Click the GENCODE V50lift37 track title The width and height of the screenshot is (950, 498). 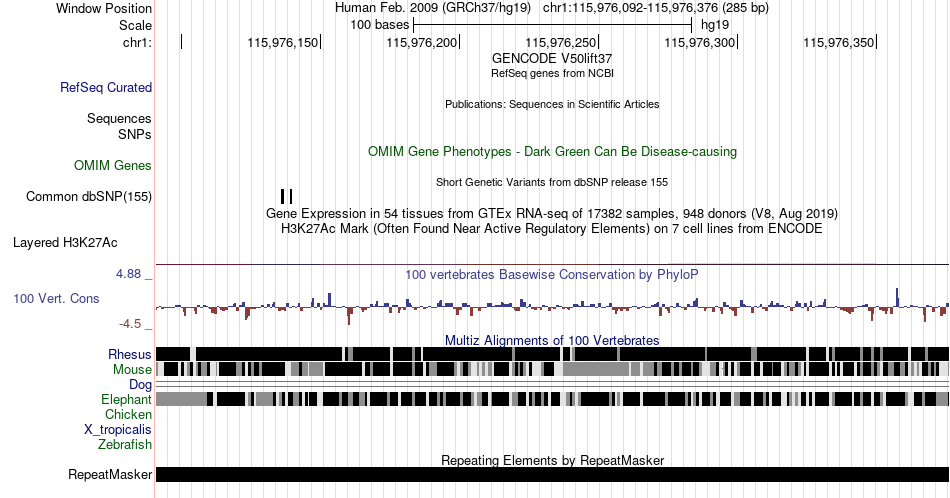tap(552, 59)
